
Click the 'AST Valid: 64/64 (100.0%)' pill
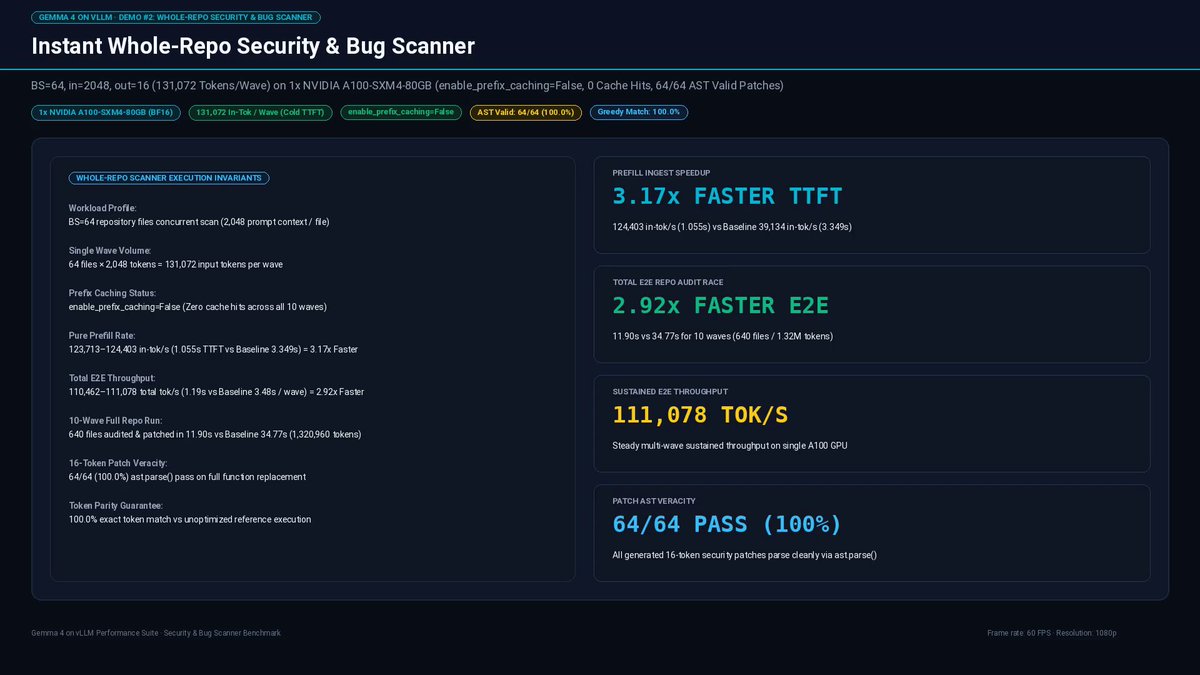point(526,112)
